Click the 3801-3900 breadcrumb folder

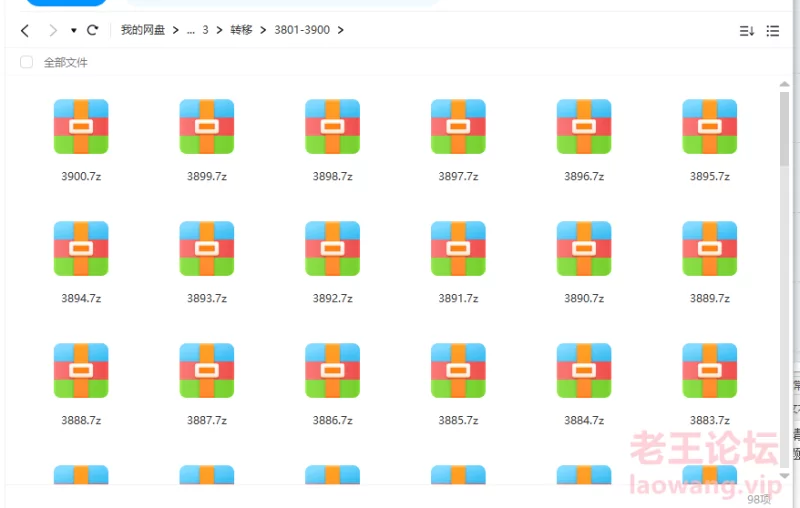pos(302,30)
